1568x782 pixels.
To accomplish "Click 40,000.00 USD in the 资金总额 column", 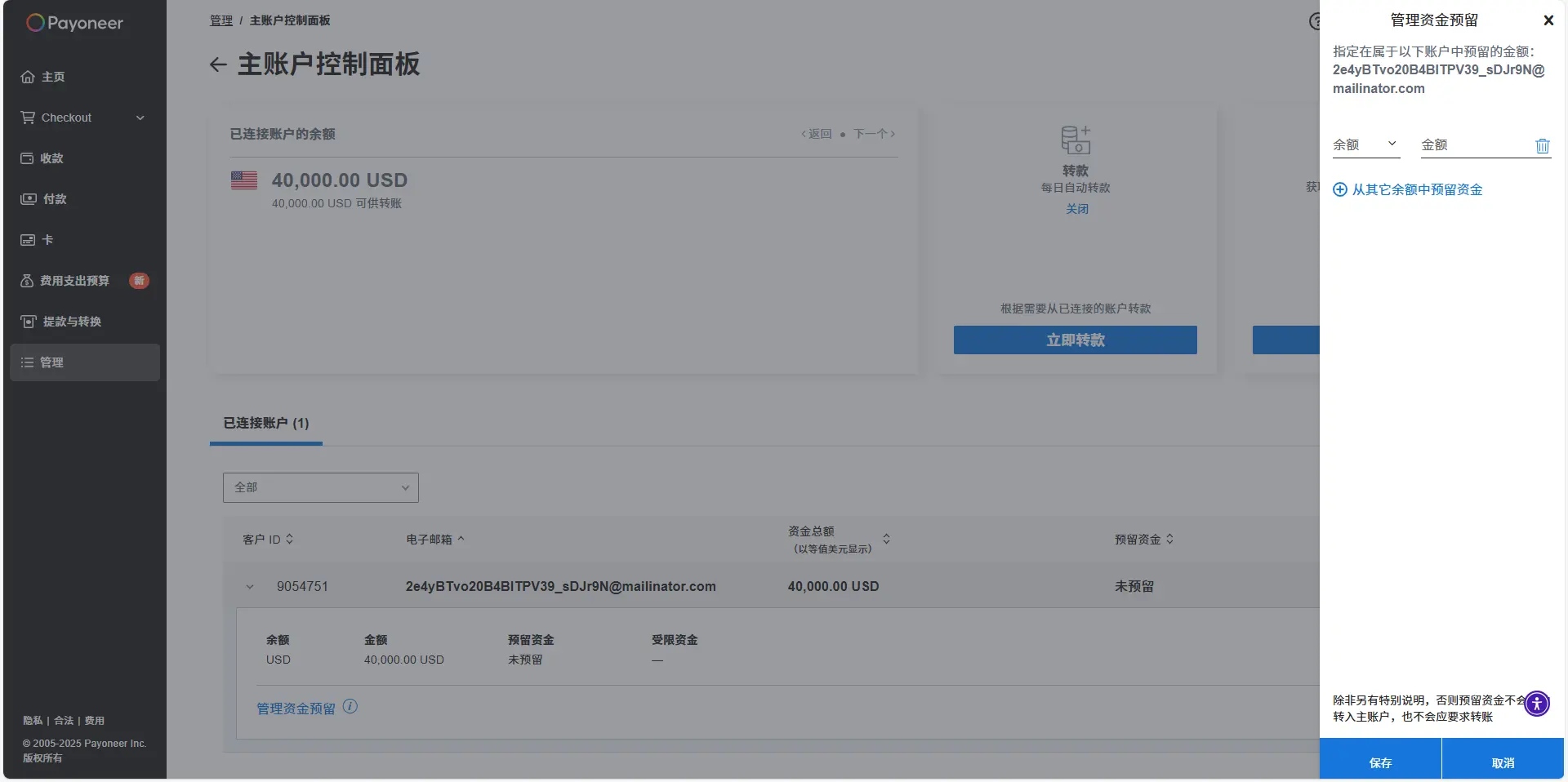I will pos(834,587).
